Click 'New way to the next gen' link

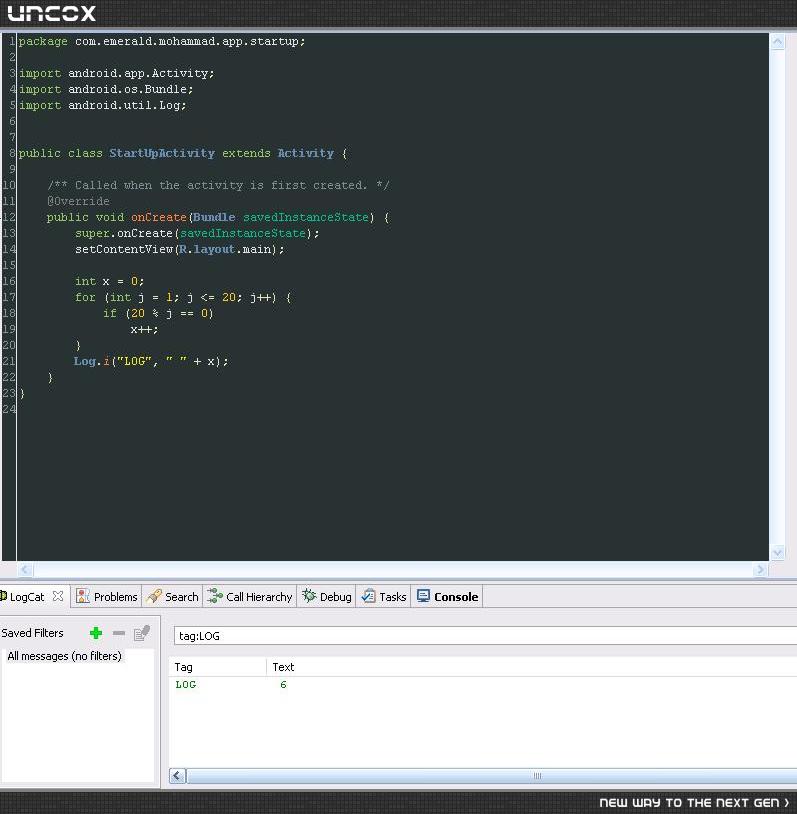pos(694,803)
